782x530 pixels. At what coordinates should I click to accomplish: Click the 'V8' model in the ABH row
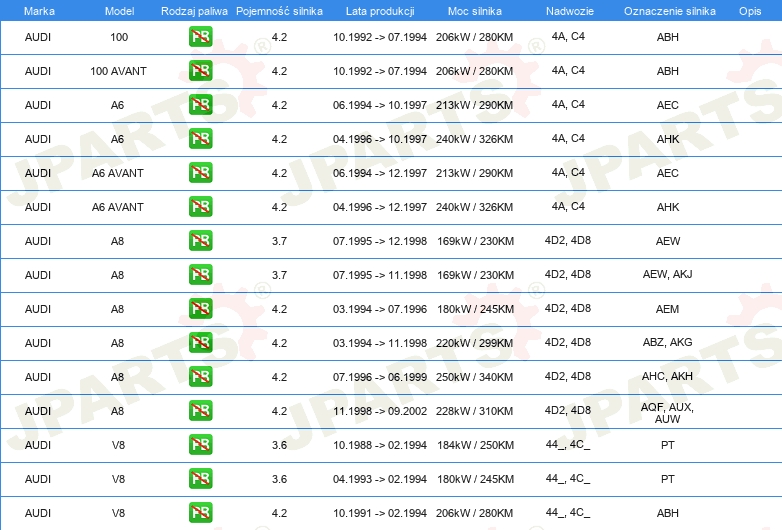pyautogui.click(x=118, y=513)
